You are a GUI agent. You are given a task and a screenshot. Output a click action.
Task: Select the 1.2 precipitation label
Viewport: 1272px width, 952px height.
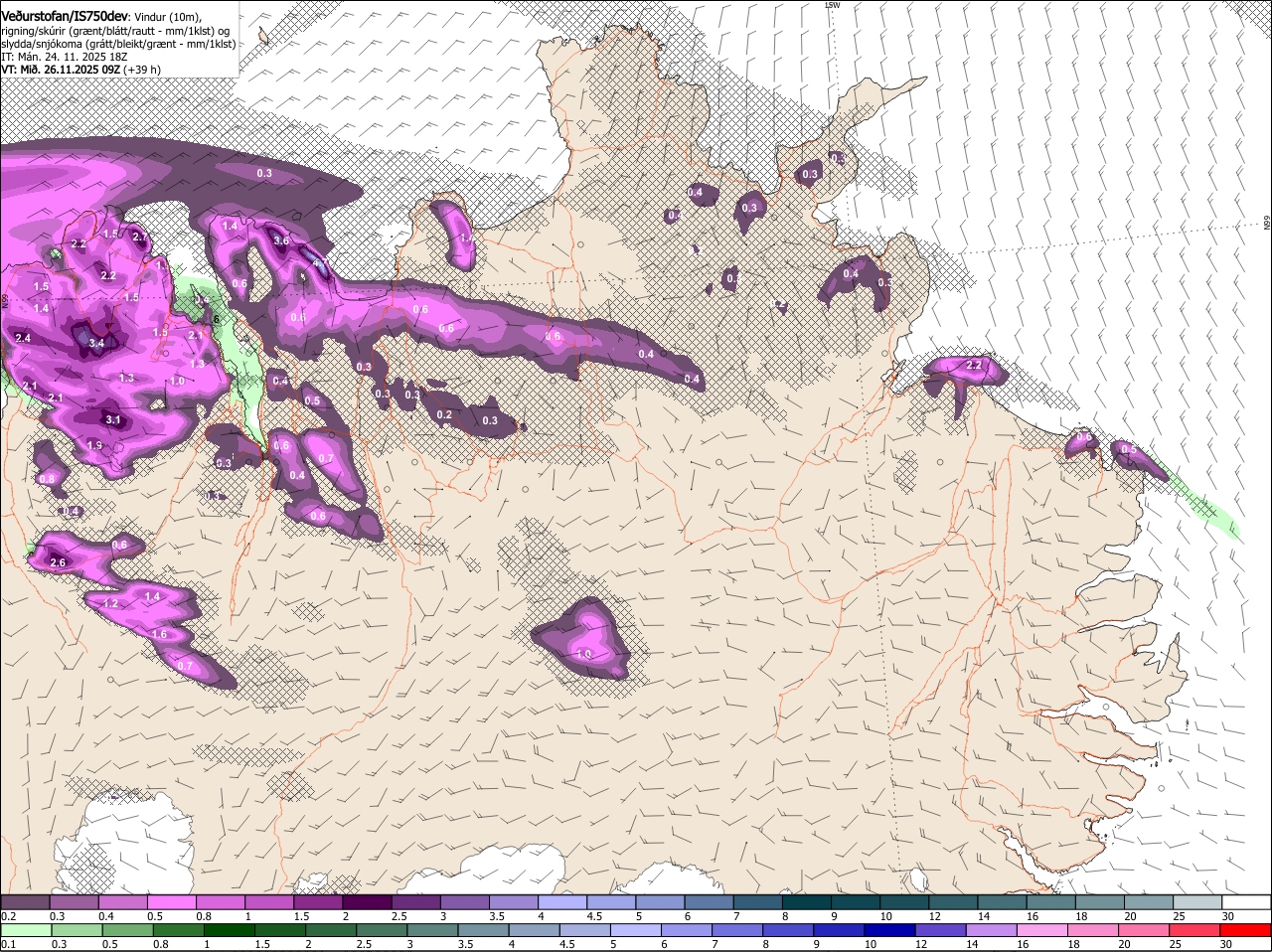click(x=111, y=603)
